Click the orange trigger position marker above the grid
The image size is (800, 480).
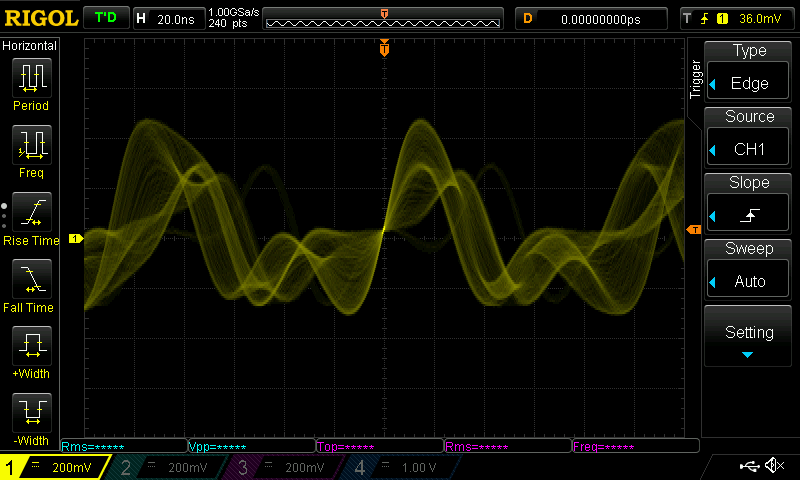point(384,48)
